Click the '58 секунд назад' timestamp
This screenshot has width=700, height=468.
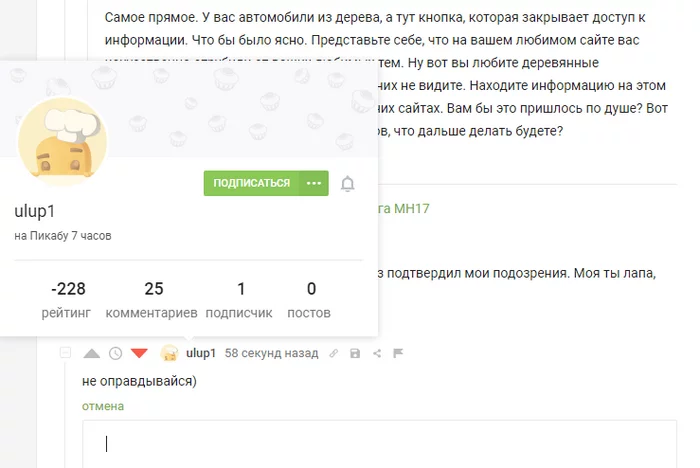pos(271,353)
